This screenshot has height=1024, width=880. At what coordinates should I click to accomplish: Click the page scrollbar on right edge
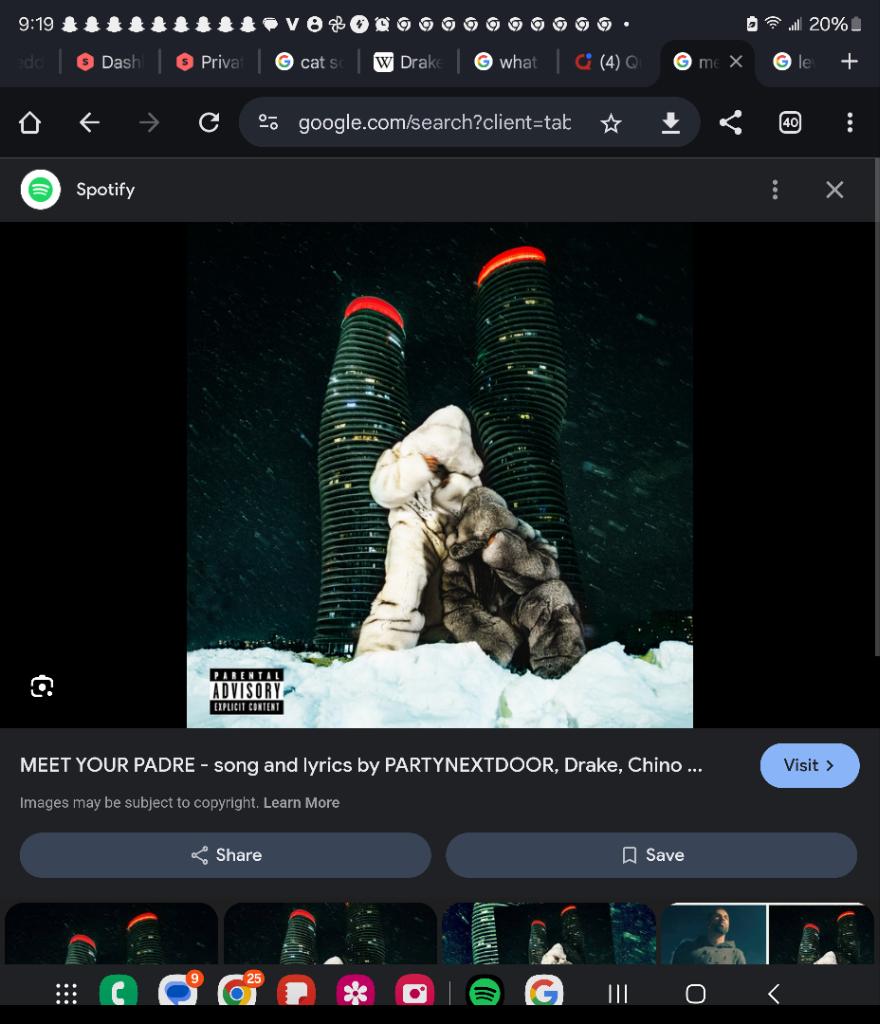pos(876,407)
